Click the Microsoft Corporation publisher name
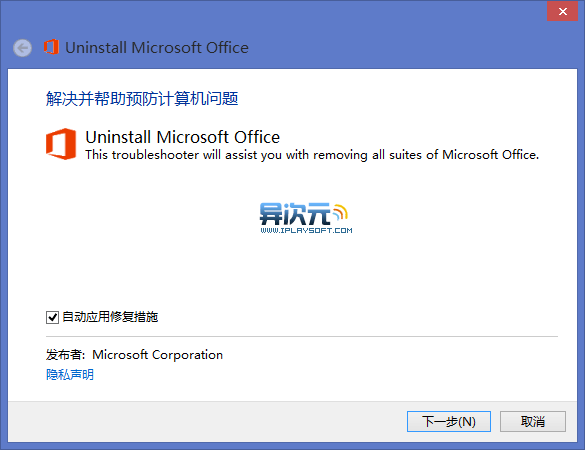This screenshot has height=450, width=585. pyautogui.click(x=157, y=354)
